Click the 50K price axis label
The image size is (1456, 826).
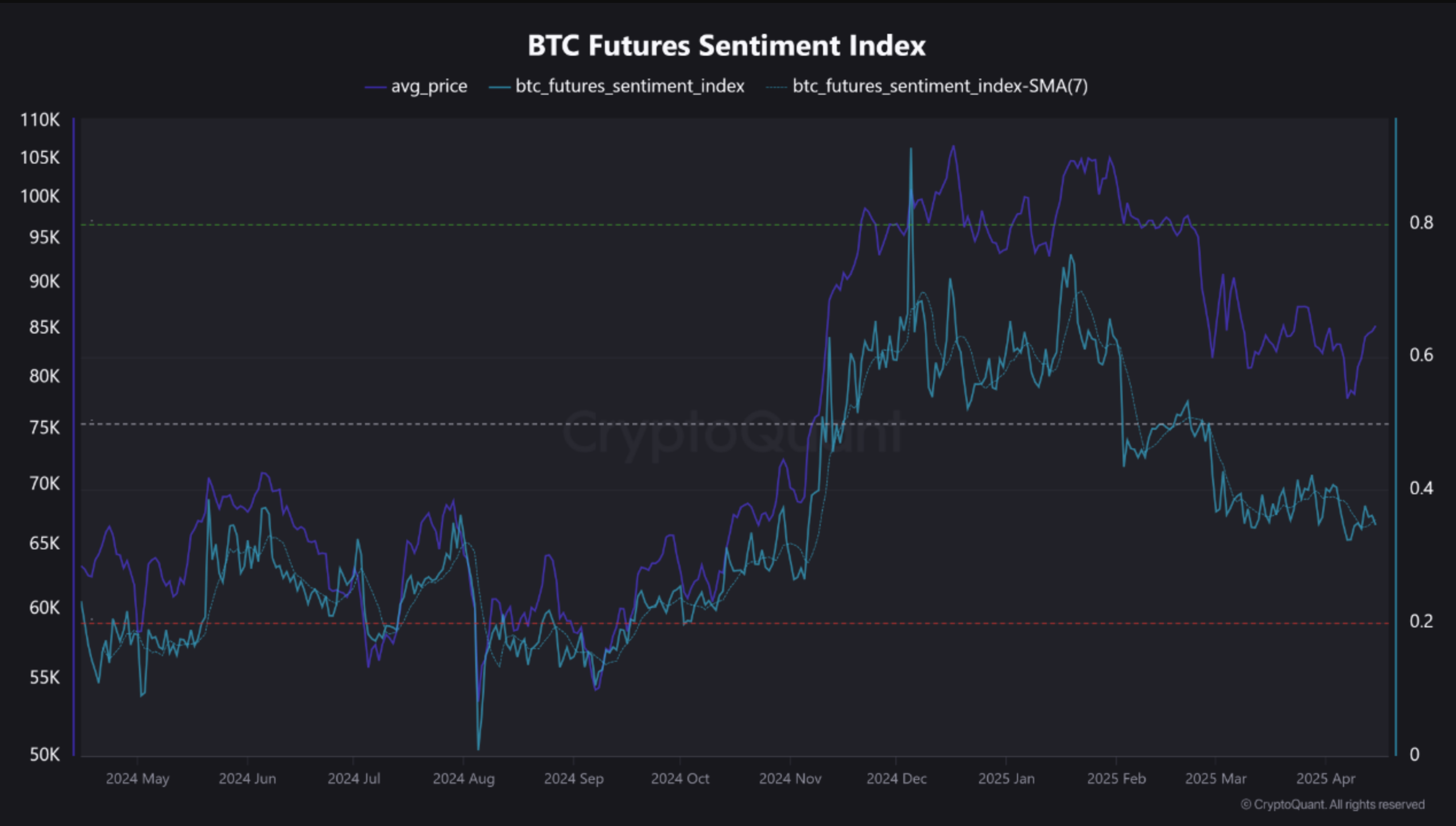pyautogui.click(x=44, y=754)
